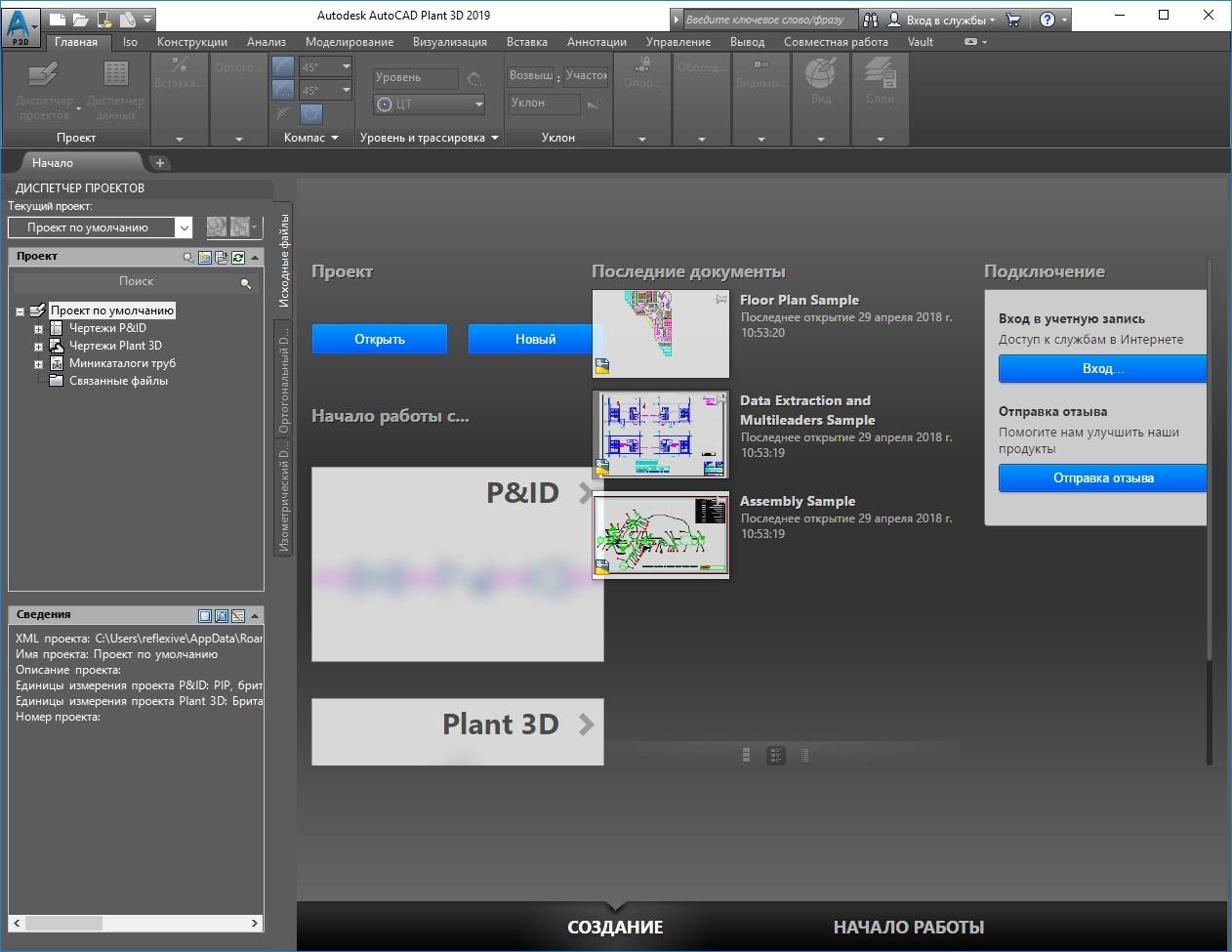Click the sheet set icon in quick access toolbar
The image size is (1232, 952).
(x=127, y=19)
